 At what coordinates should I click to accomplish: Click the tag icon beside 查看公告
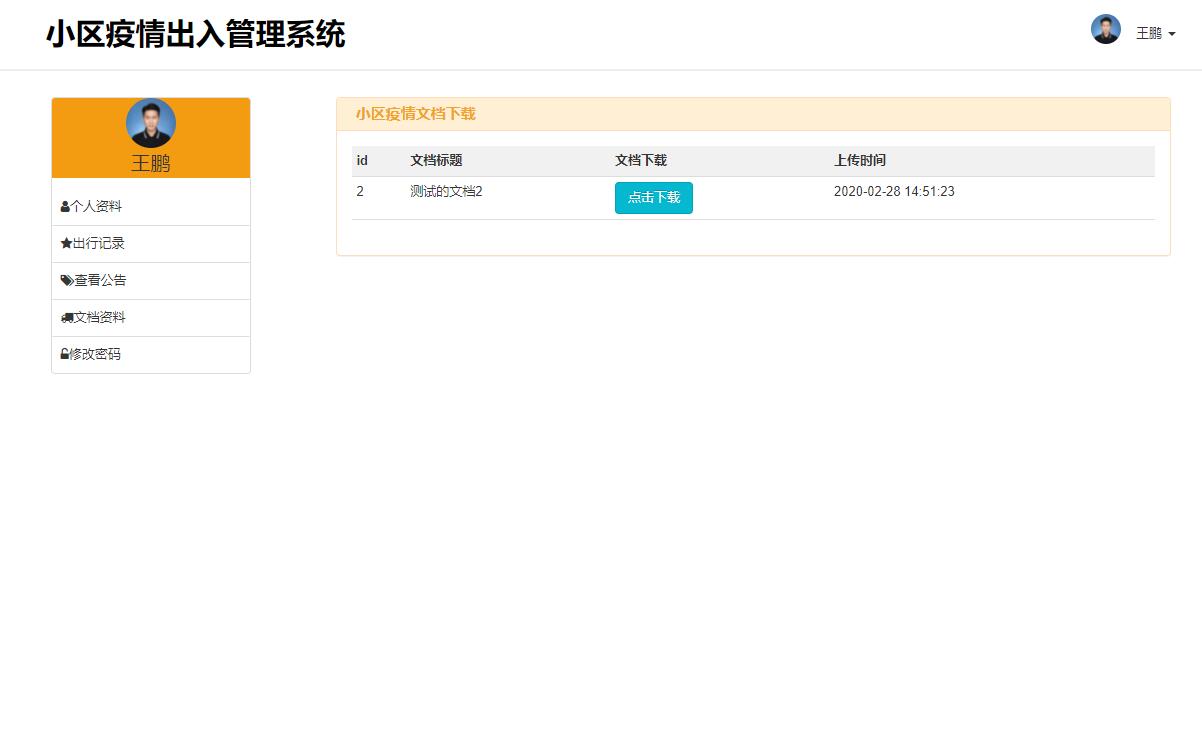[x=64, y=280]
